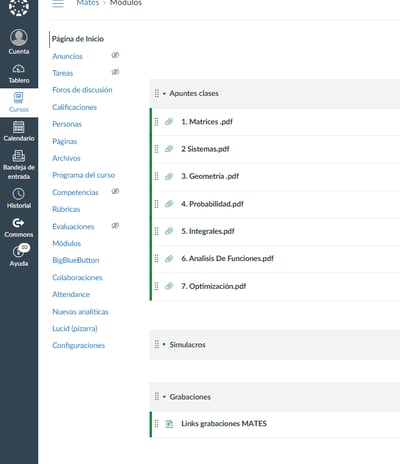Click hidden-eye icon next to Anuncios
The height and width of the screenshot is (464, 400).
(115, 55)
